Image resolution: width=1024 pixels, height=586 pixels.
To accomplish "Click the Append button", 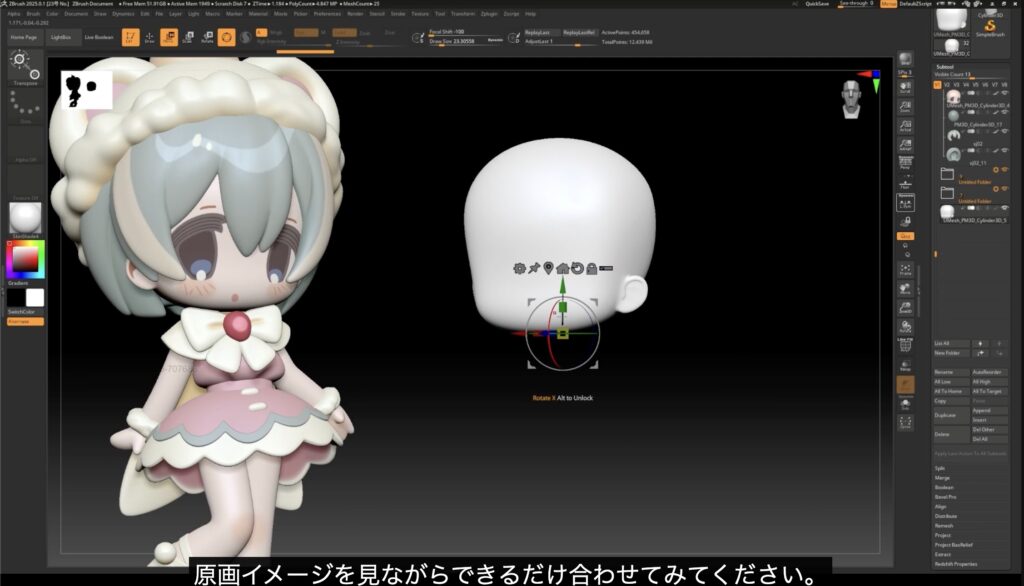I will 989,411.
